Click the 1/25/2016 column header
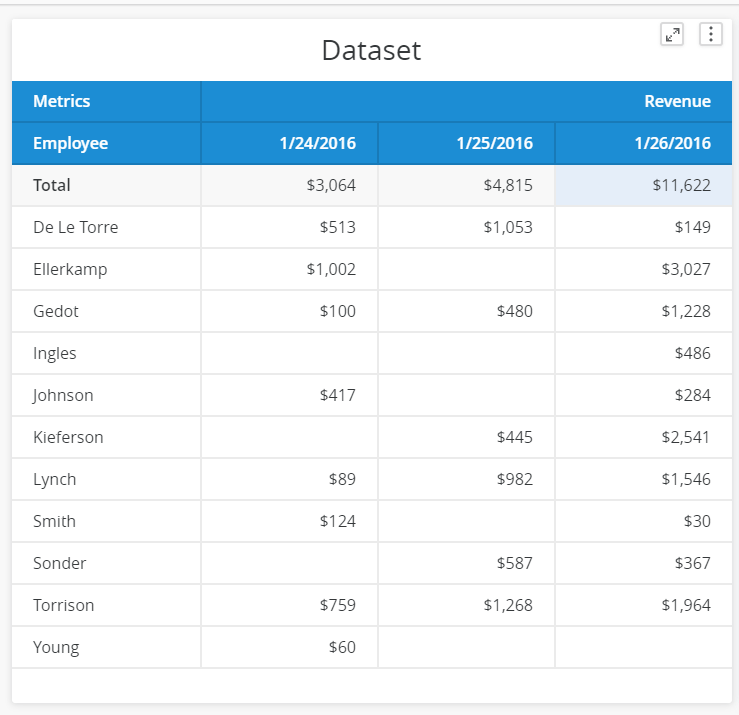The height and width of the screenshot is (715, 739). (x=467, y=143)
